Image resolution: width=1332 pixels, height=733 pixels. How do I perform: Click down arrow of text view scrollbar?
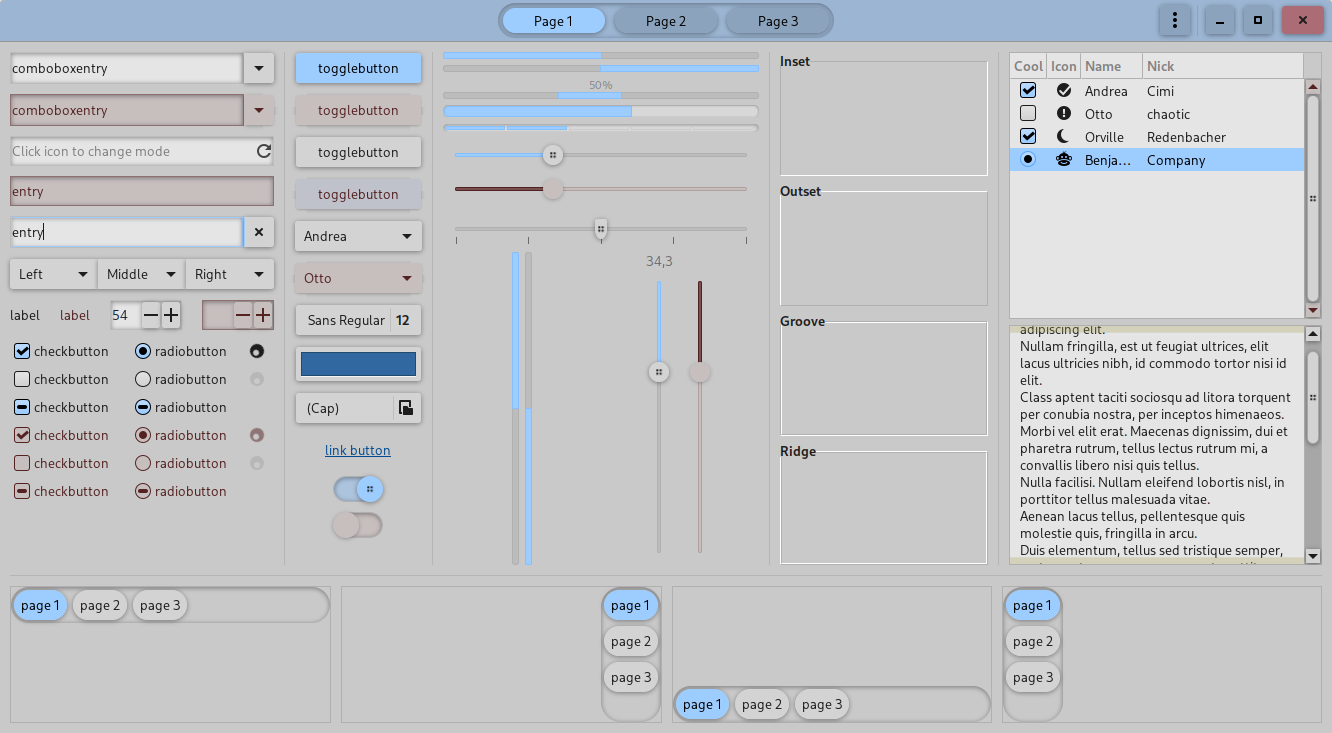[x=1313, y=556]
